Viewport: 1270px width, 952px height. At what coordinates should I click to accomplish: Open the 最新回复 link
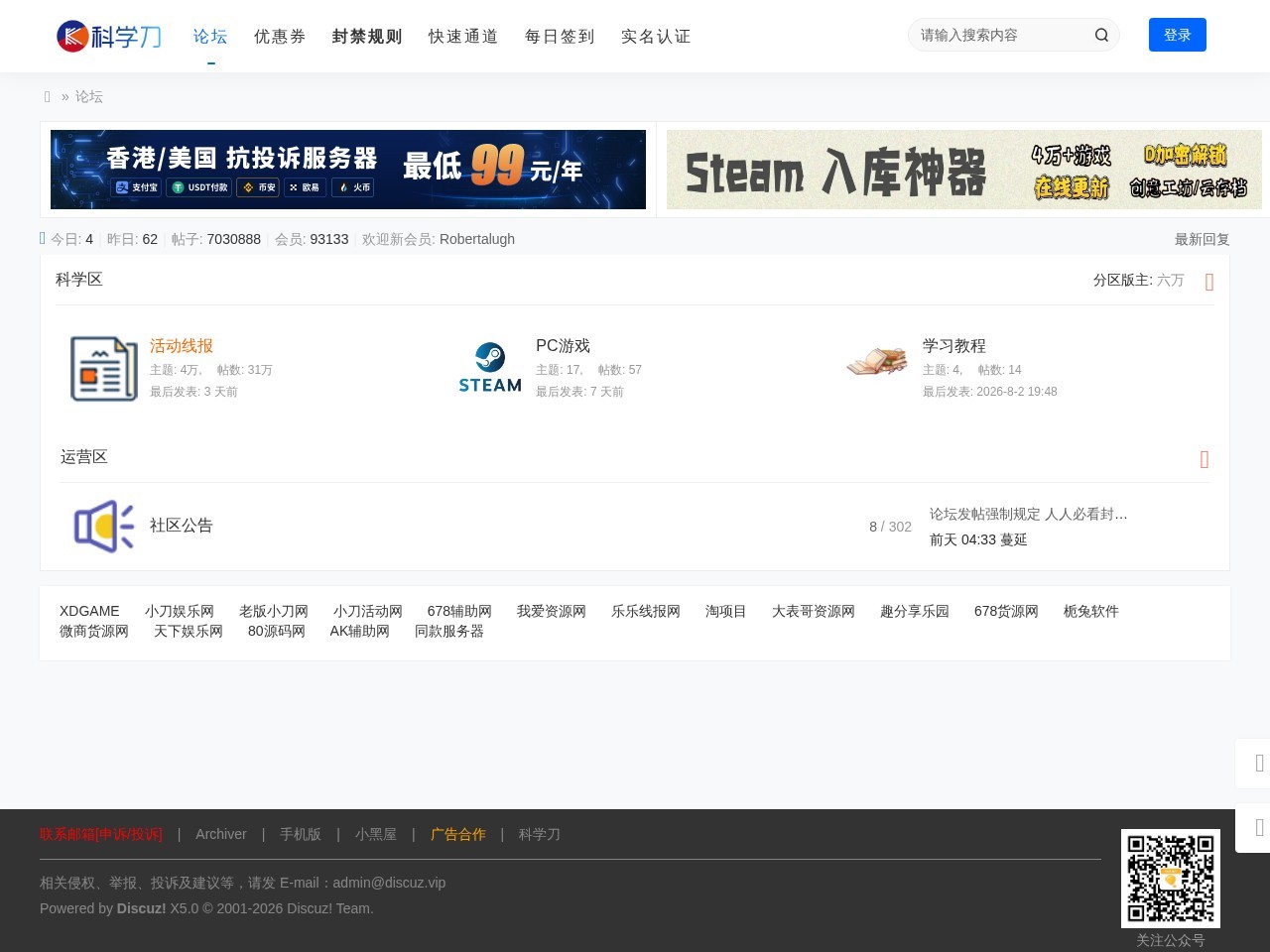tap(1203, 239)
